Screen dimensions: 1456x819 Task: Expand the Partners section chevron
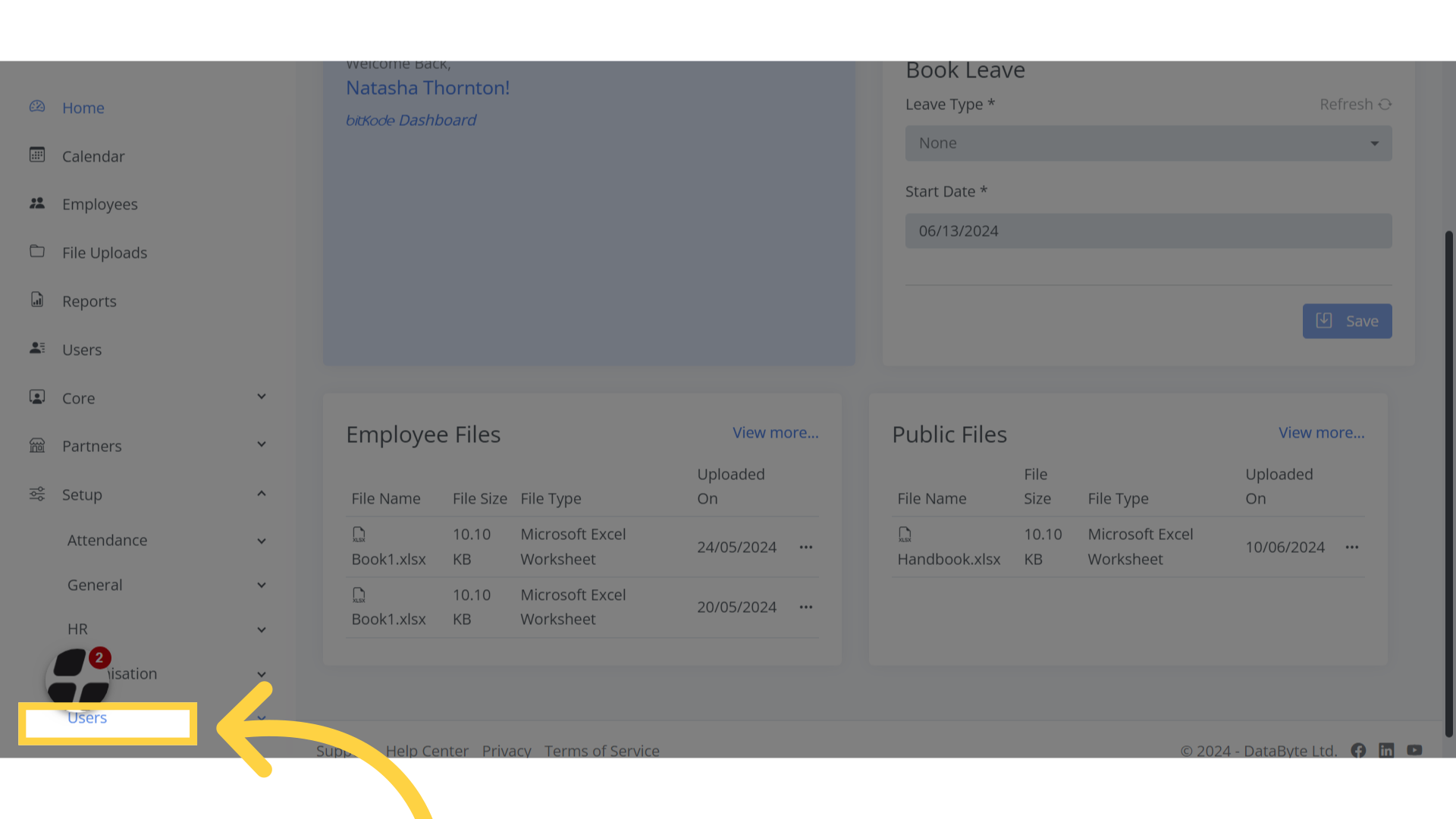pos(261,444)
